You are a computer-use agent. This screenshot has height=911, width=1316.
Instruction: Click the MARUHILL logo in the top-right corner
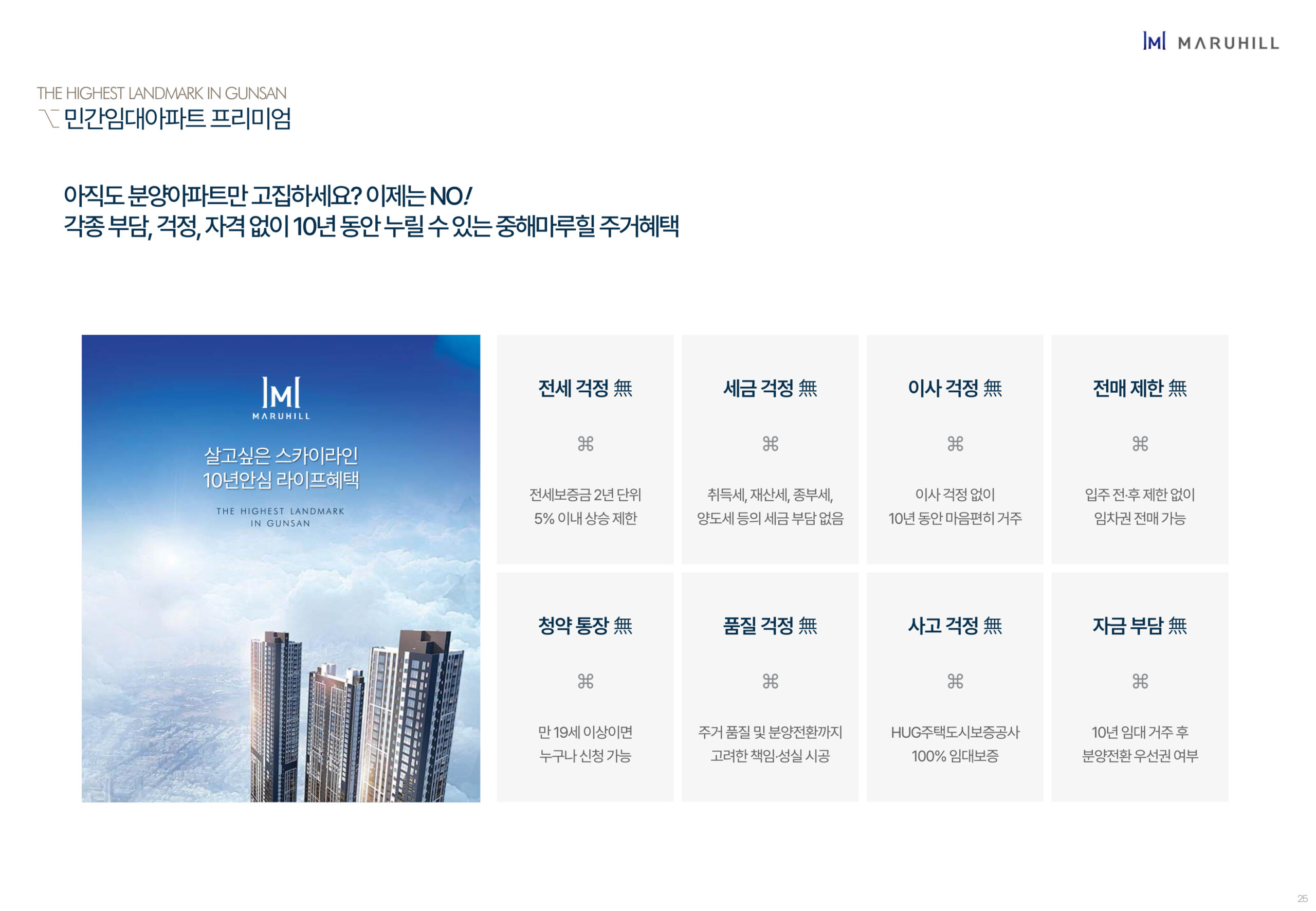click(x=1211, y=42)
